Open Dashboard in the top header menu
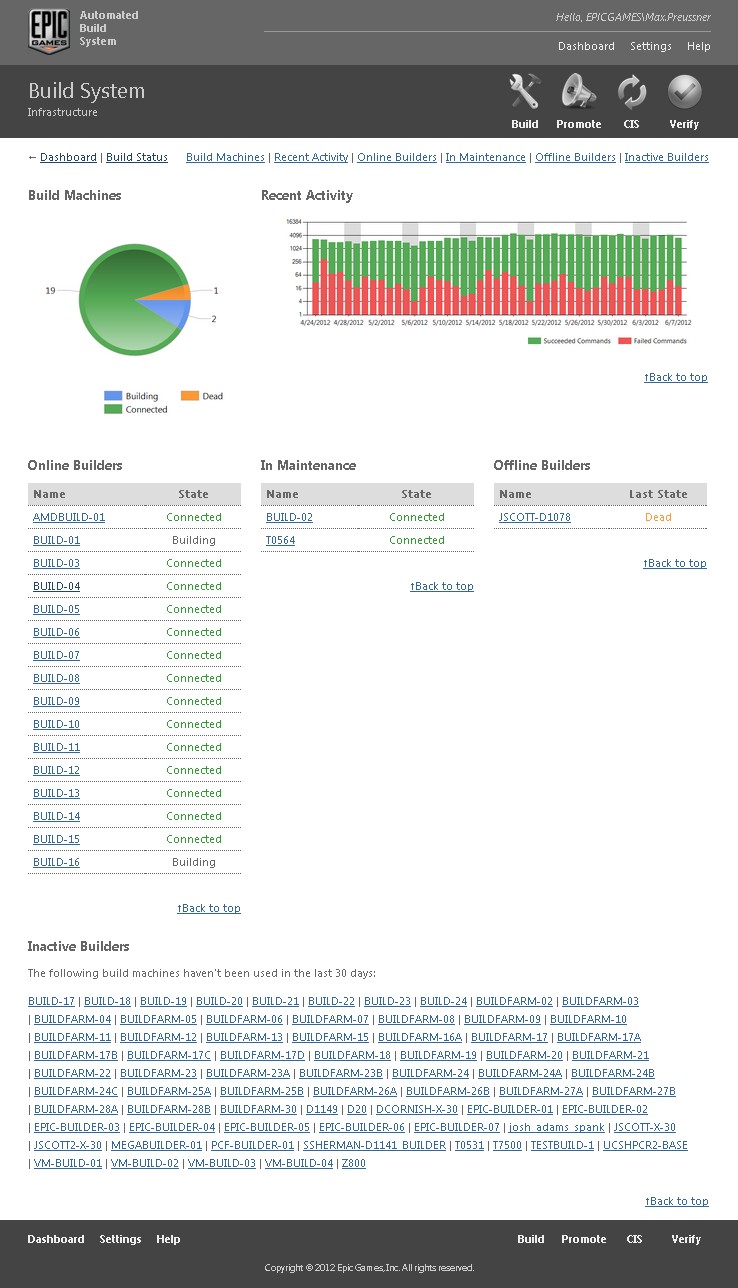The height and width of the screenshot is (1288, 738). click(x=586, y=46)
